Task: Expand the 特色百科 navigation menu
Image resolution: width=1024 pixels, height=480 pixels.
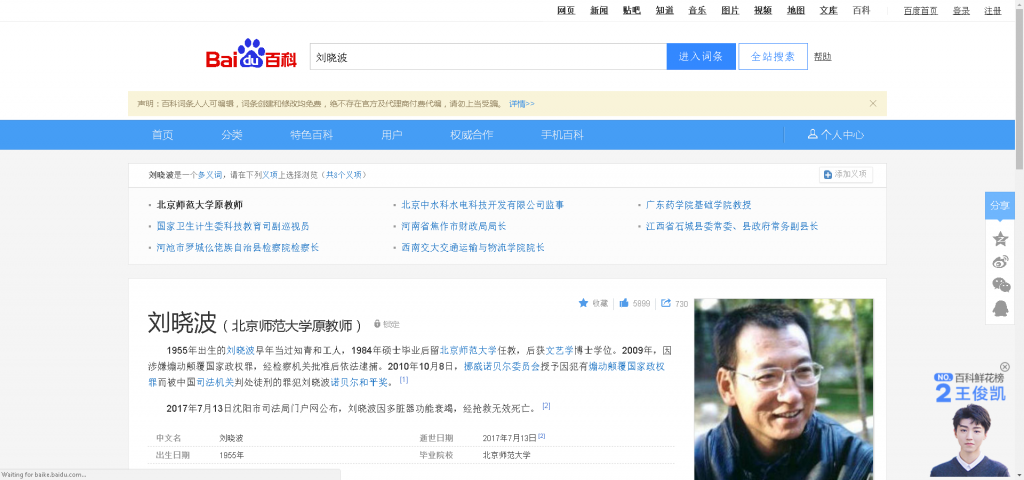Action: coord(311,135)
